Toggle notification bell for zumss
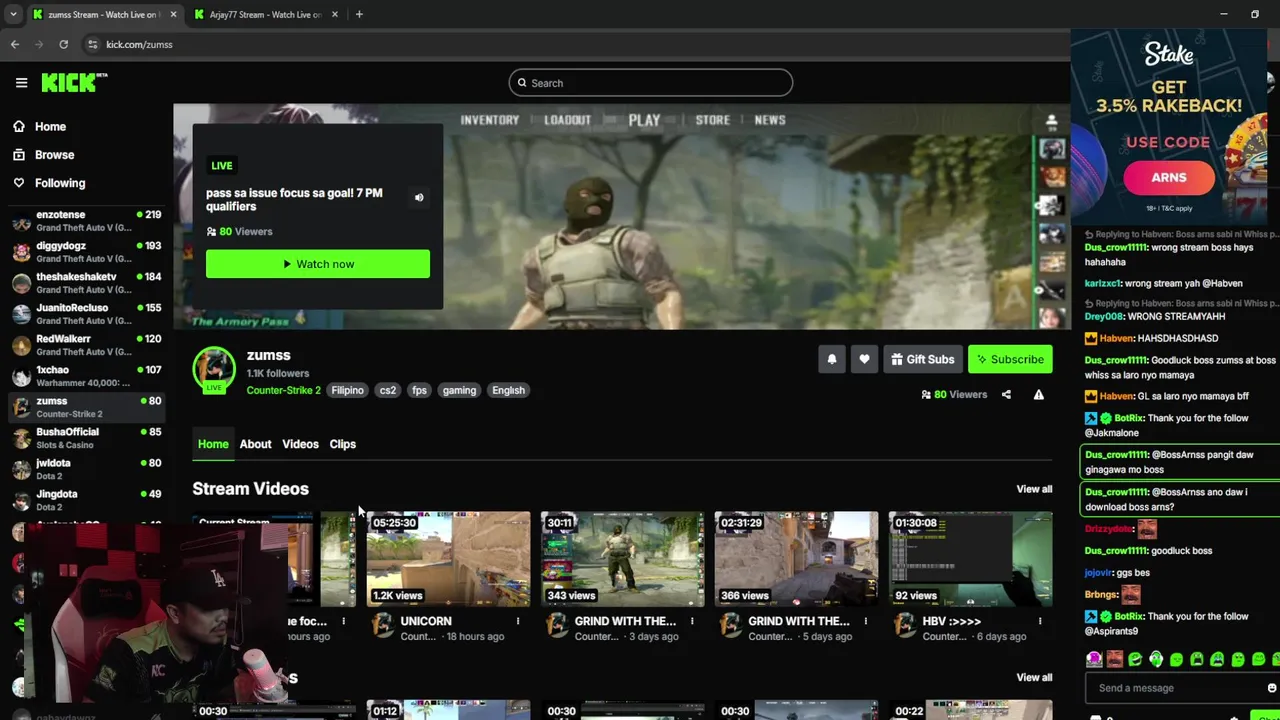Viewport: 1280px width, 720px height. pyautogui.click(x=831, y=359)
